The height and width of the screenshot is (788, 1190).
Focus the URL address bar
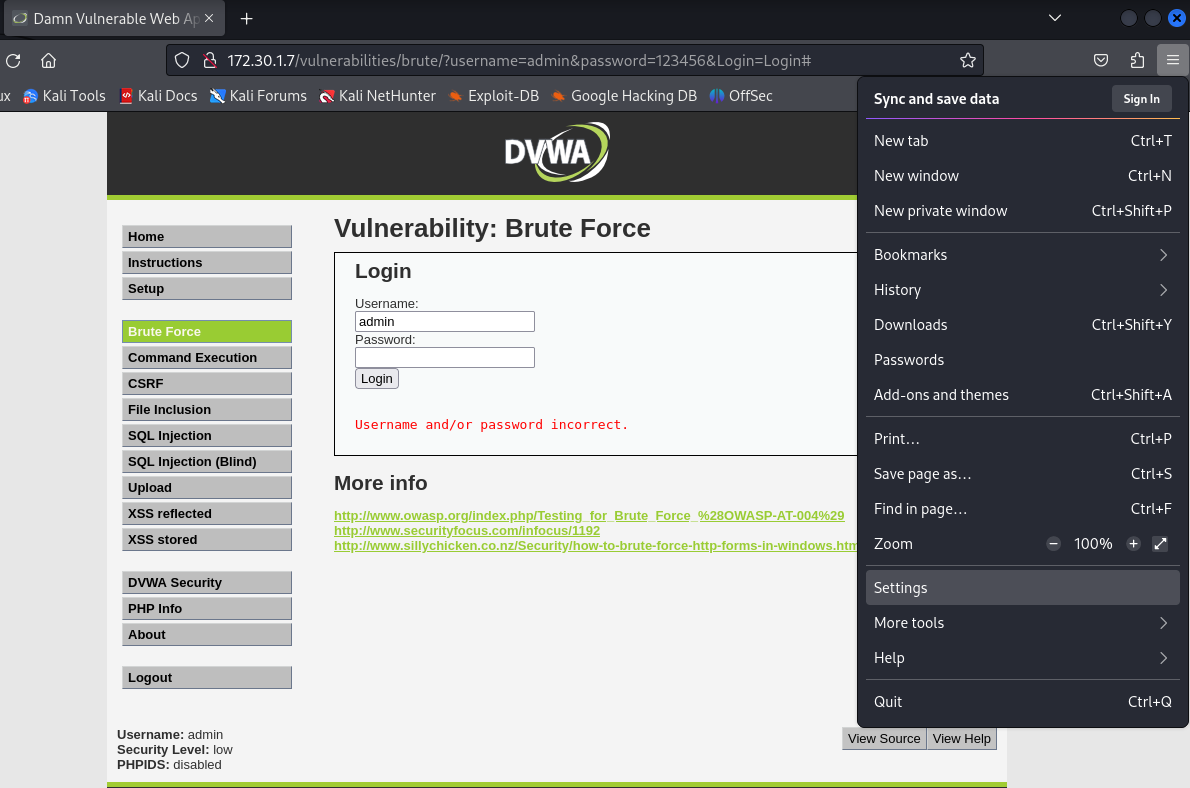[575, 61]
